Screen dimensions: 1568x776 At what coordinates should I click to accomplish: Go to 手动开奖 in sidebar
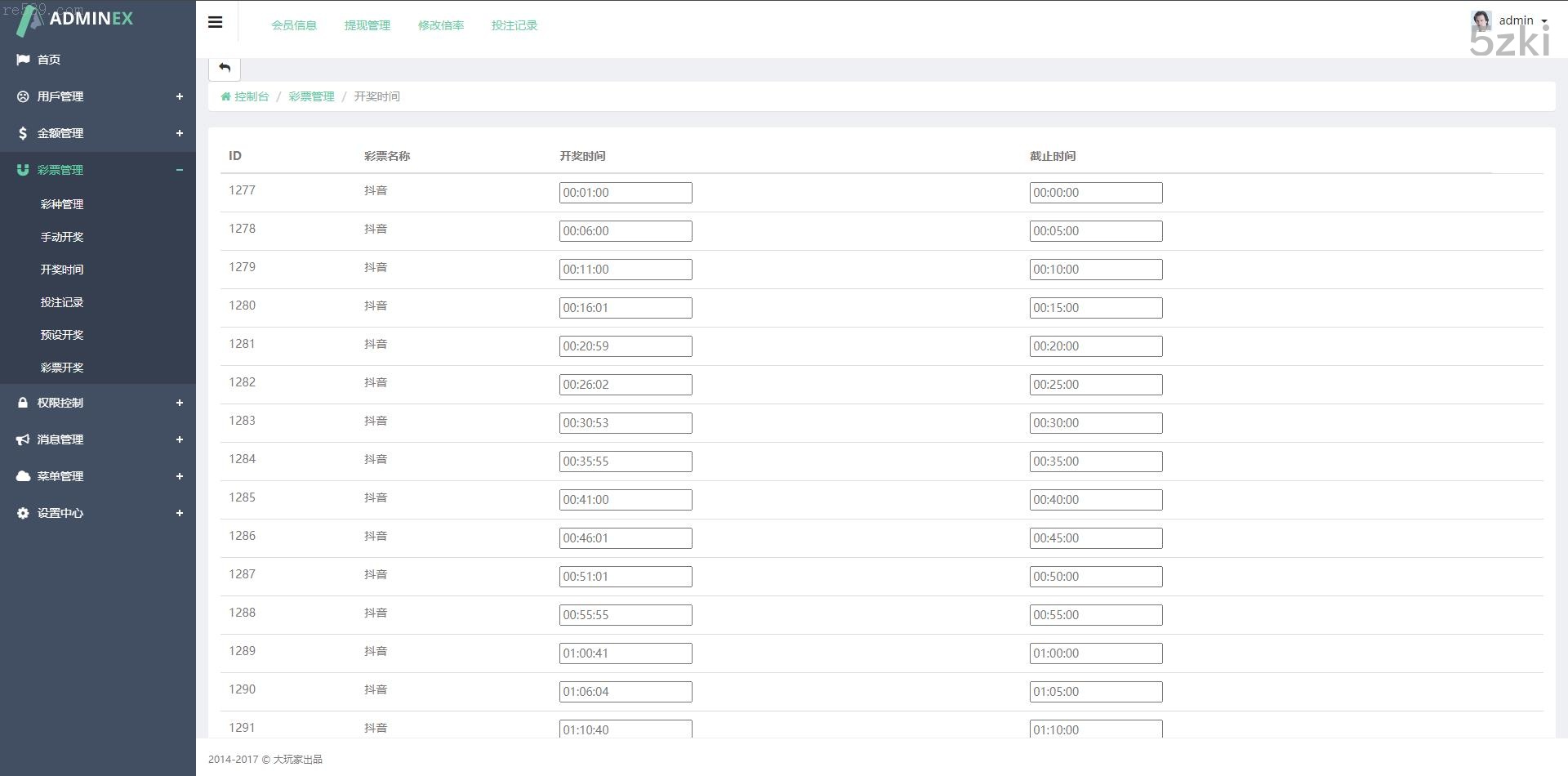click(x=62, y=237)
